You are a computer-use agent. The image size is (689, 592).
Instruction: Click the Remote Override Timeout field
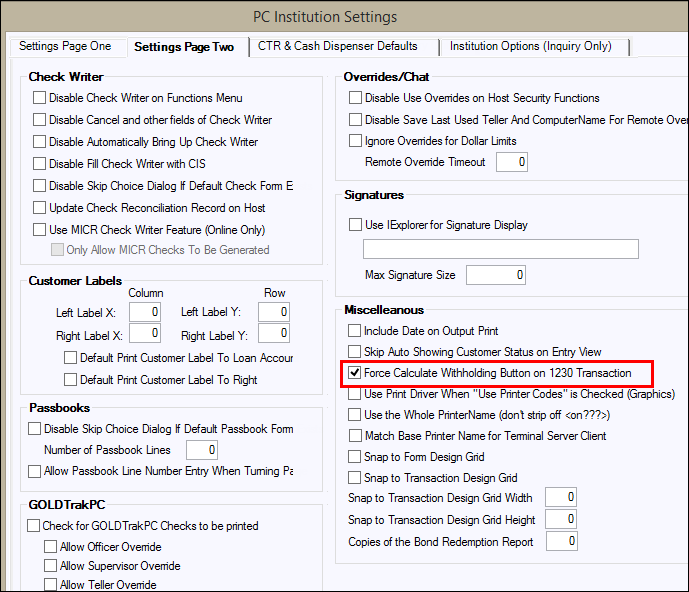click(512, 162)
